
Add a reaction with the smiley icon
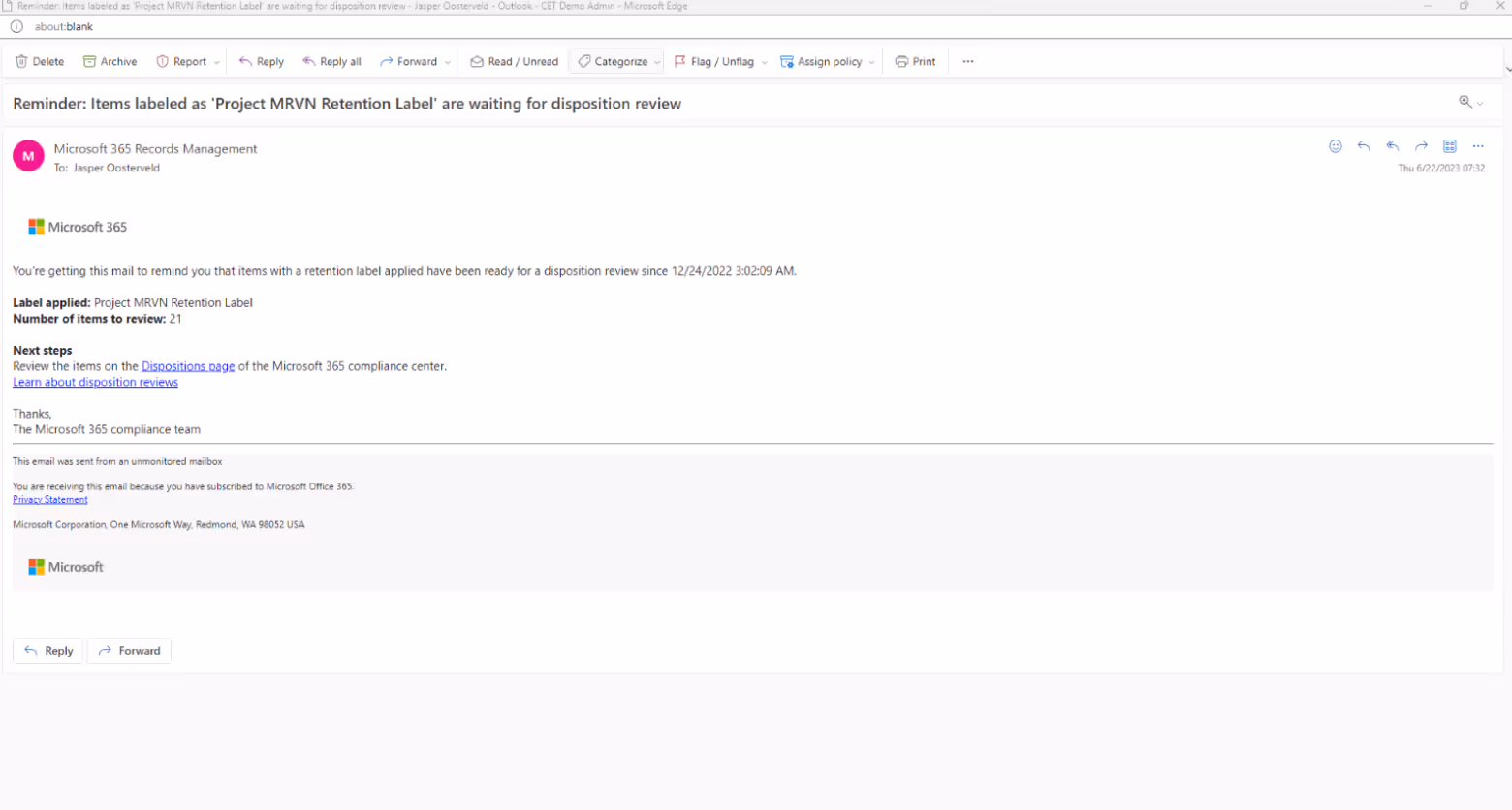1336,146
